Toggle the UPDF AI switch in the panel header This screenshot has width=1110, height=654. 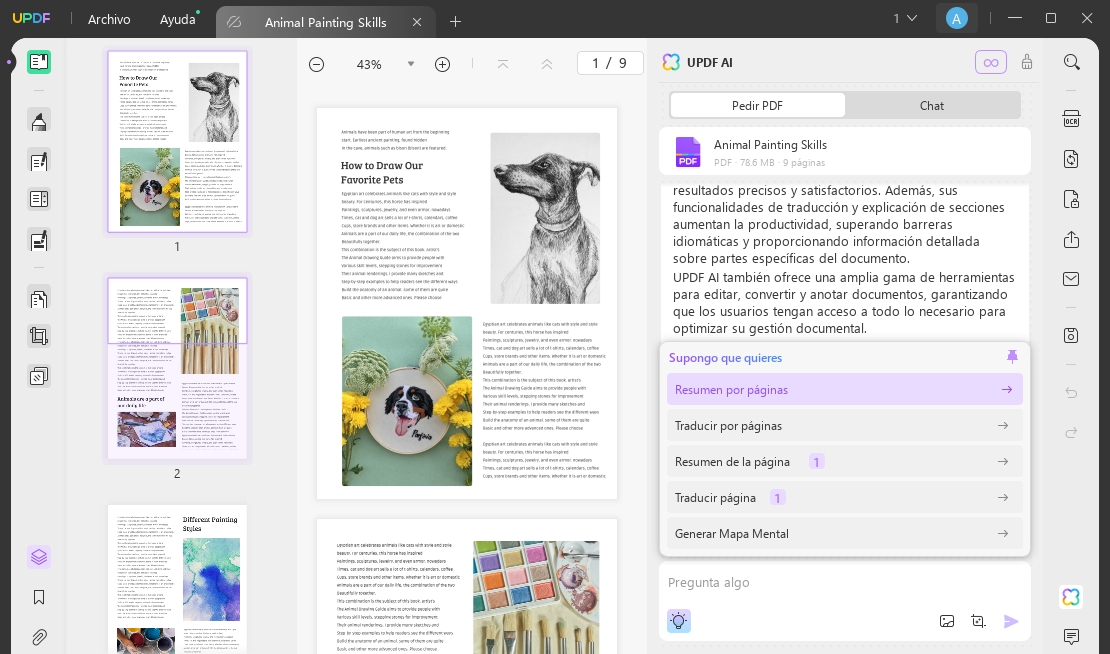point(991,62)
